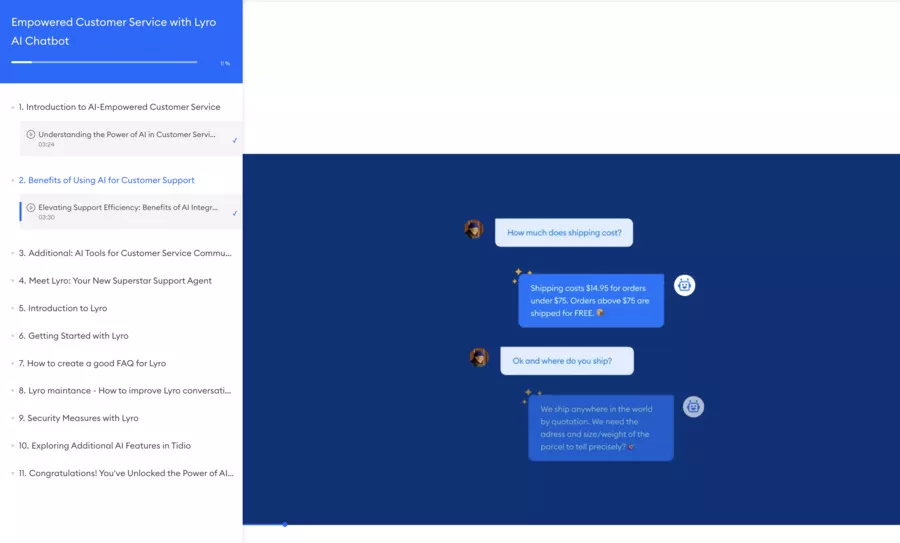900x543 pixels.
Task: Expand section 11 Congratulations arrow
Action: [13, 474]
